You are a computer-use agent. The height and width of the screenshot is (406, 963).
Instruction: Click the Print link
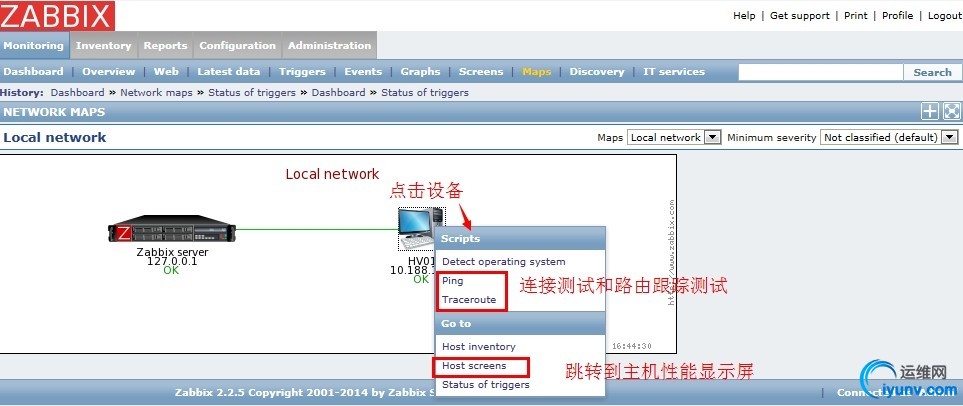[x=856, y=16]
